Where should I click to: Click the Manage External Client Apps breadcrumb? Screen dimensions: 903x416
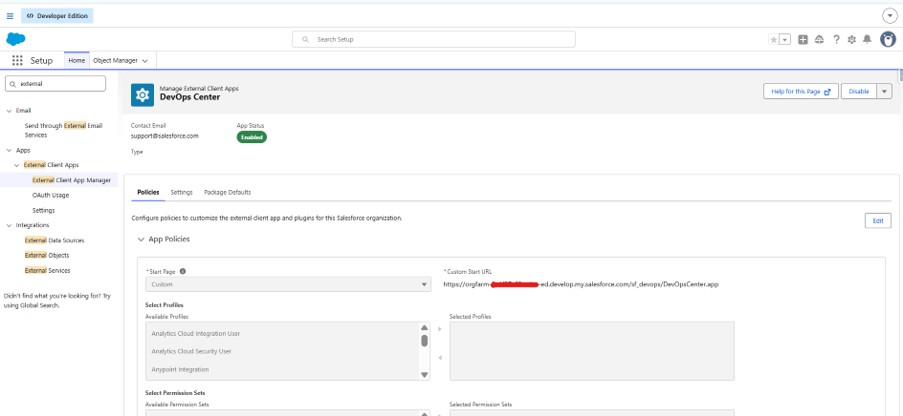(x=199, y=89)
